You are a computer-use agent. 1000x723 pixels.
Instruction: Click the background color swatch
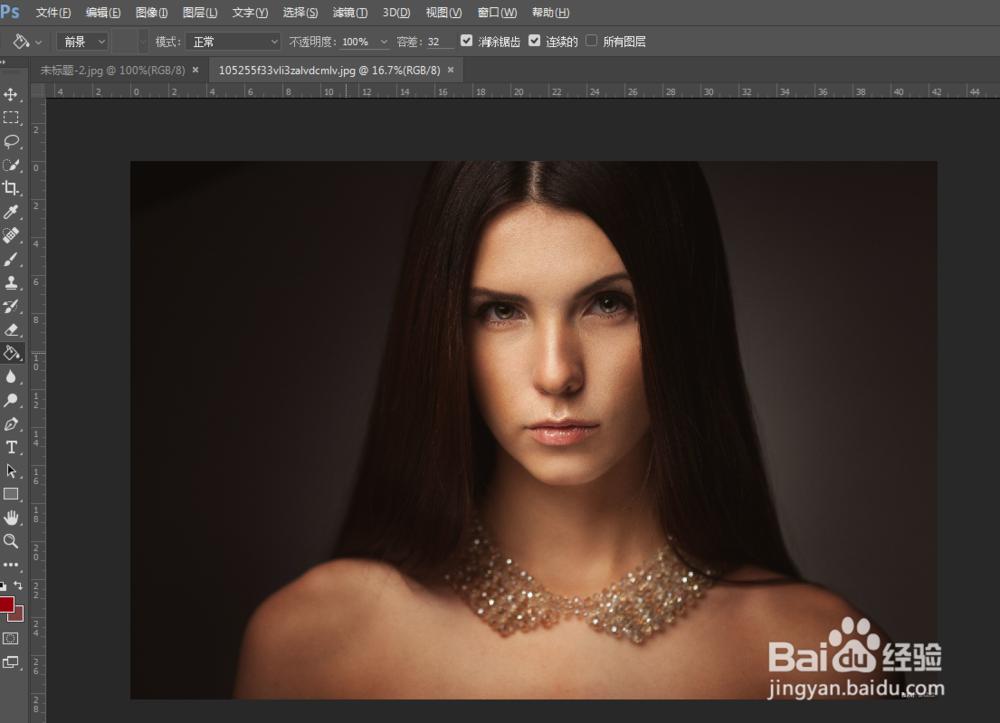coord(18,615)
